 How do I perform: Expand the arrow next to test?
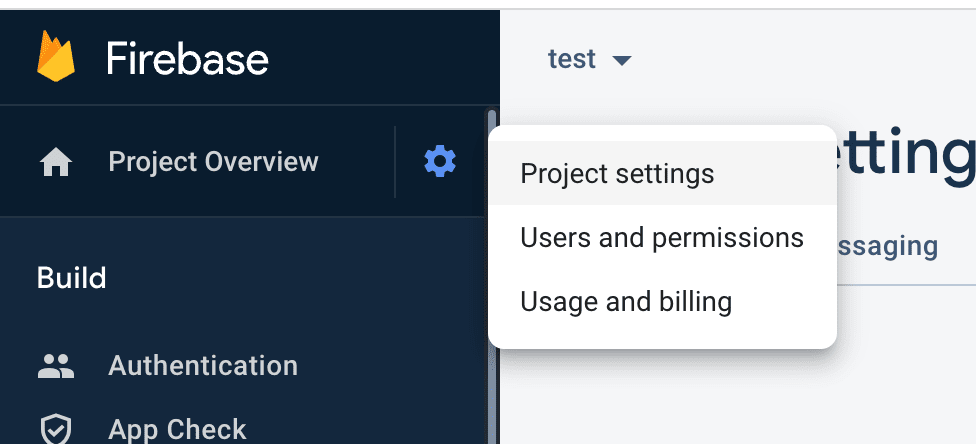click(622, 60)
